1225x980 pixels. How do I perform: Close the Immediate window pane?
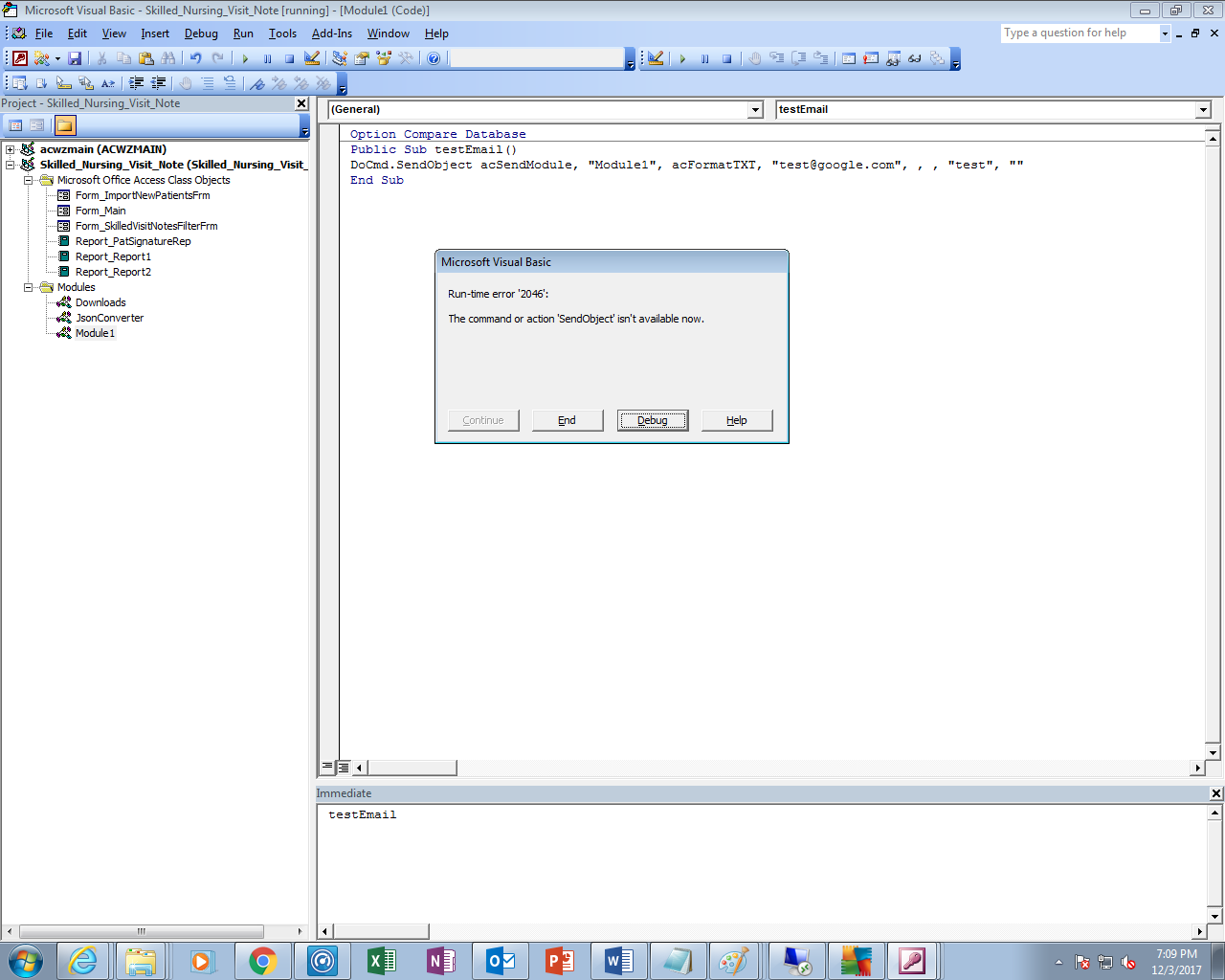coord(1215,793)
